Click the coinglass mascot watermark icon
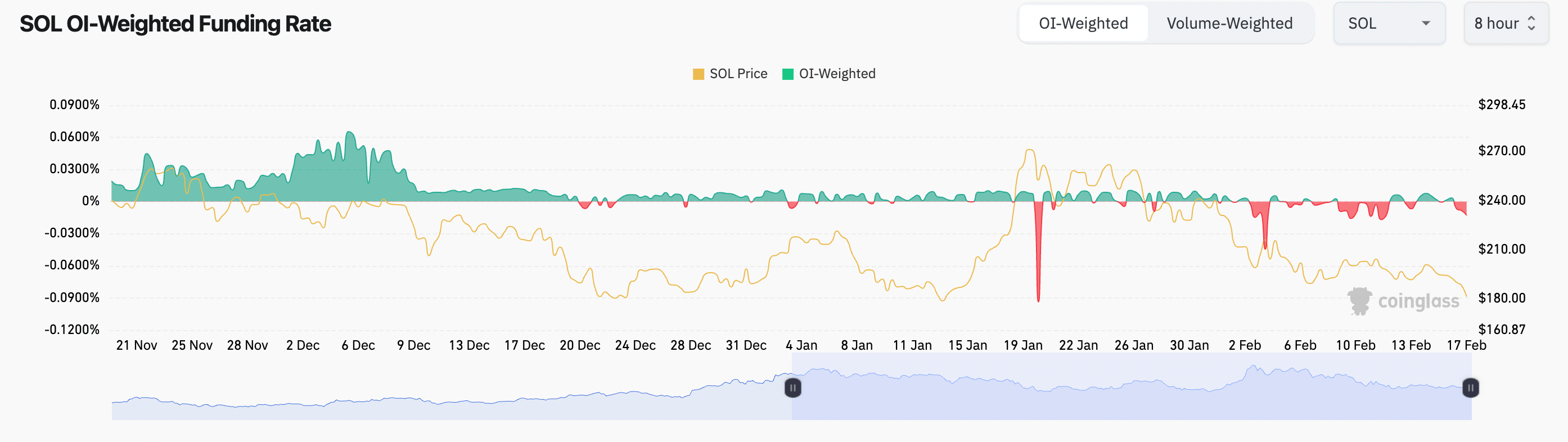This screenshot has width=1568, height=442. click(x=1359, y=301)
